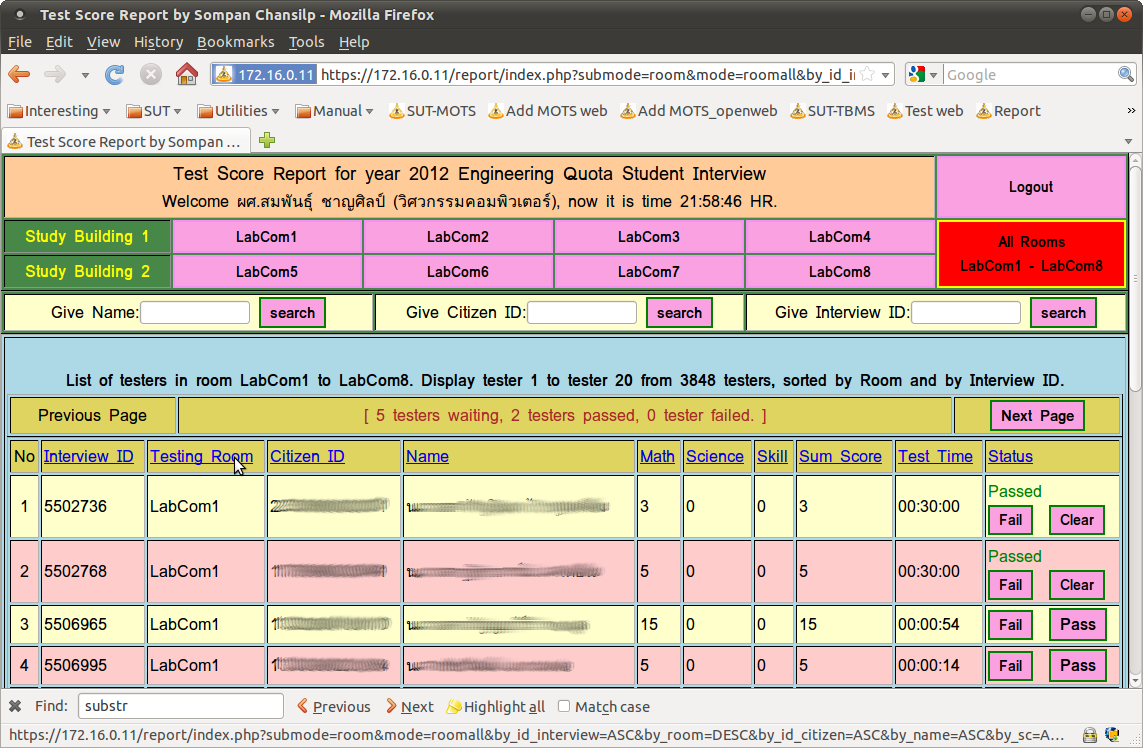Click the Logout button
The width and height of the screenshot is (1143, 748).
click(1031, 187)
